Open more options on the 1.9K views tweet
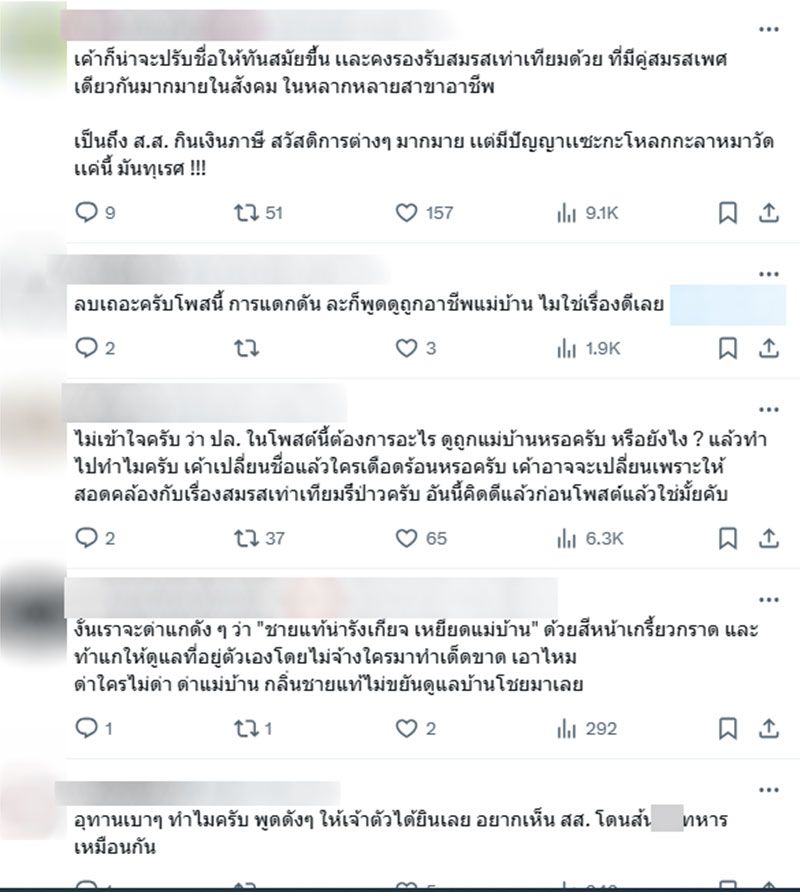 coord(769,274)
